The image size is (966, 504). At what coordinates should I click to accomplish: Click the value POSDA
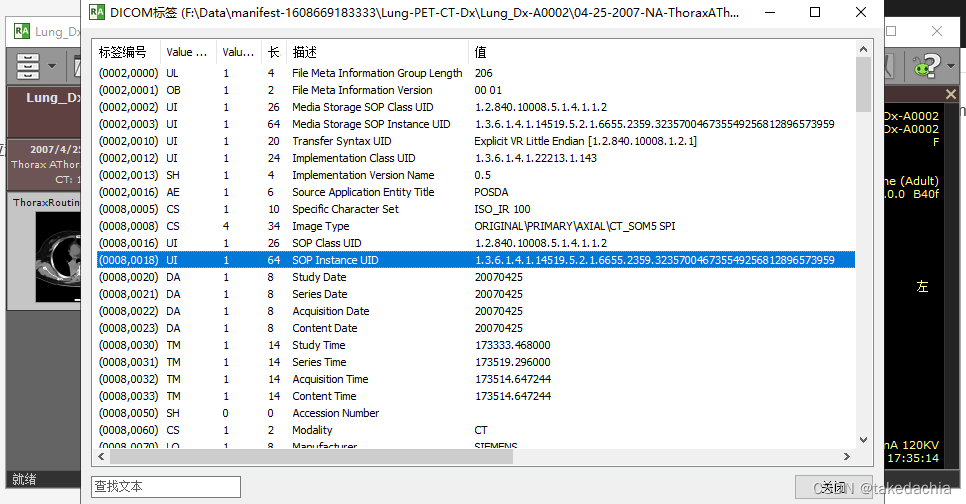[491, 192]
